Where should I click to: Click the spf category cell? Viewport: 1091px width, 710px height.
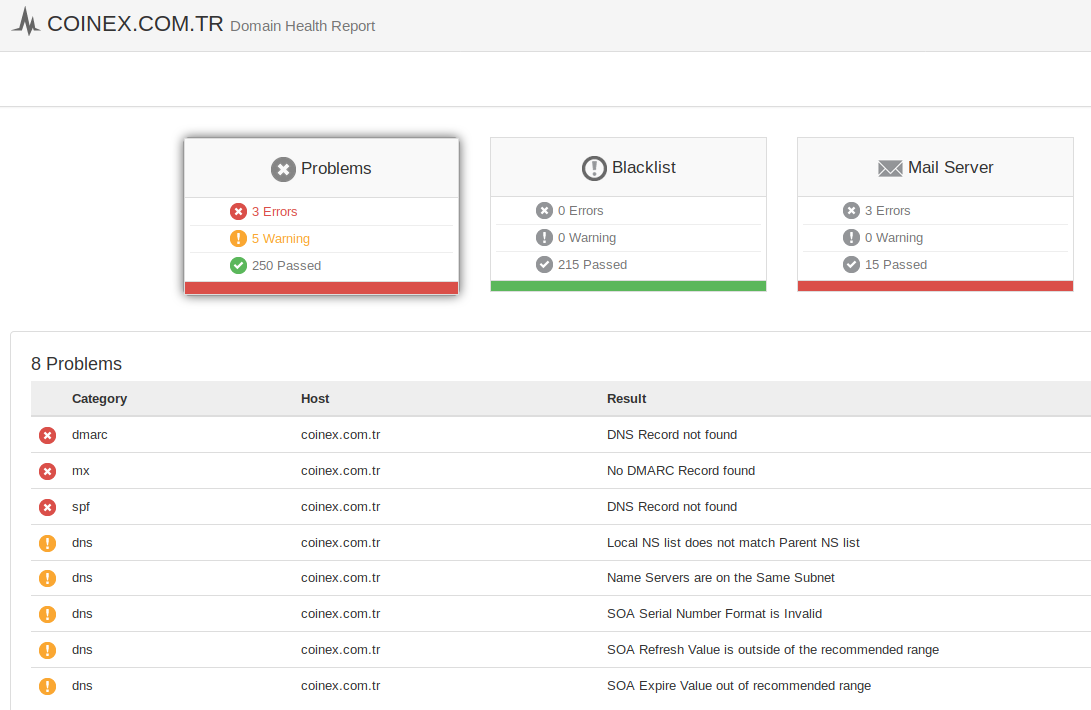[x=81, y=507]
